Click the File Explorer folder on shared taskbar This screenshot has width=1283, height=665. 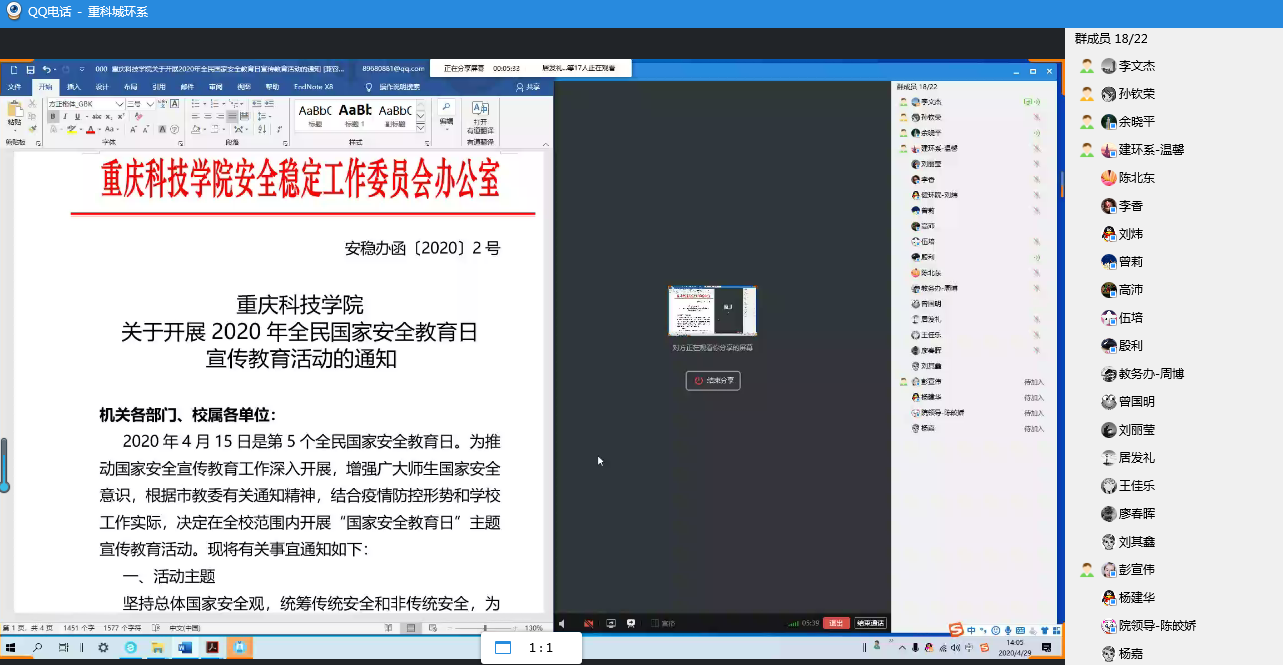point(157,648)
